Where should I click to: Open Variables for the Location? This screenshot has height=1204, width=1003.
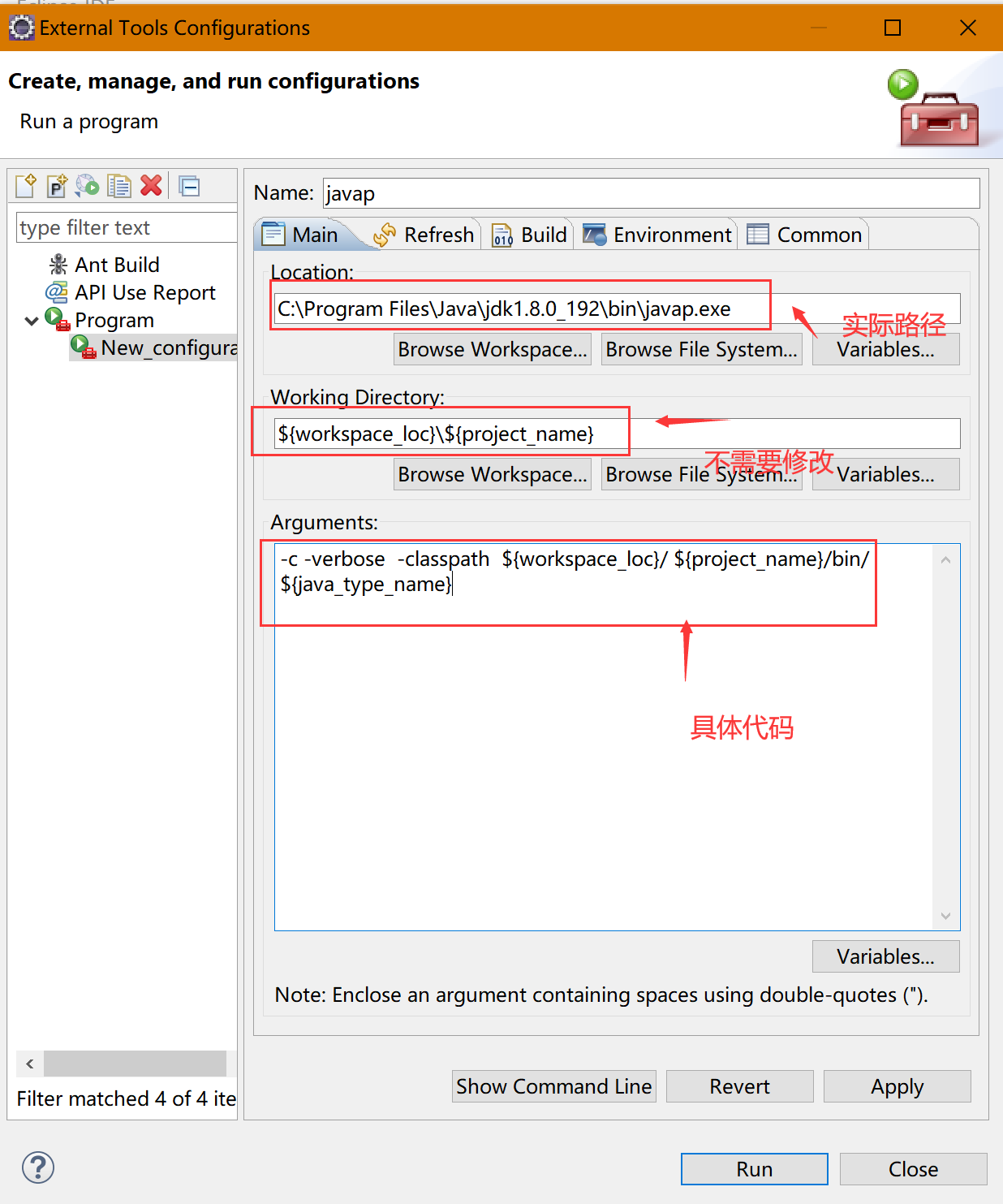tap(885, 349)
